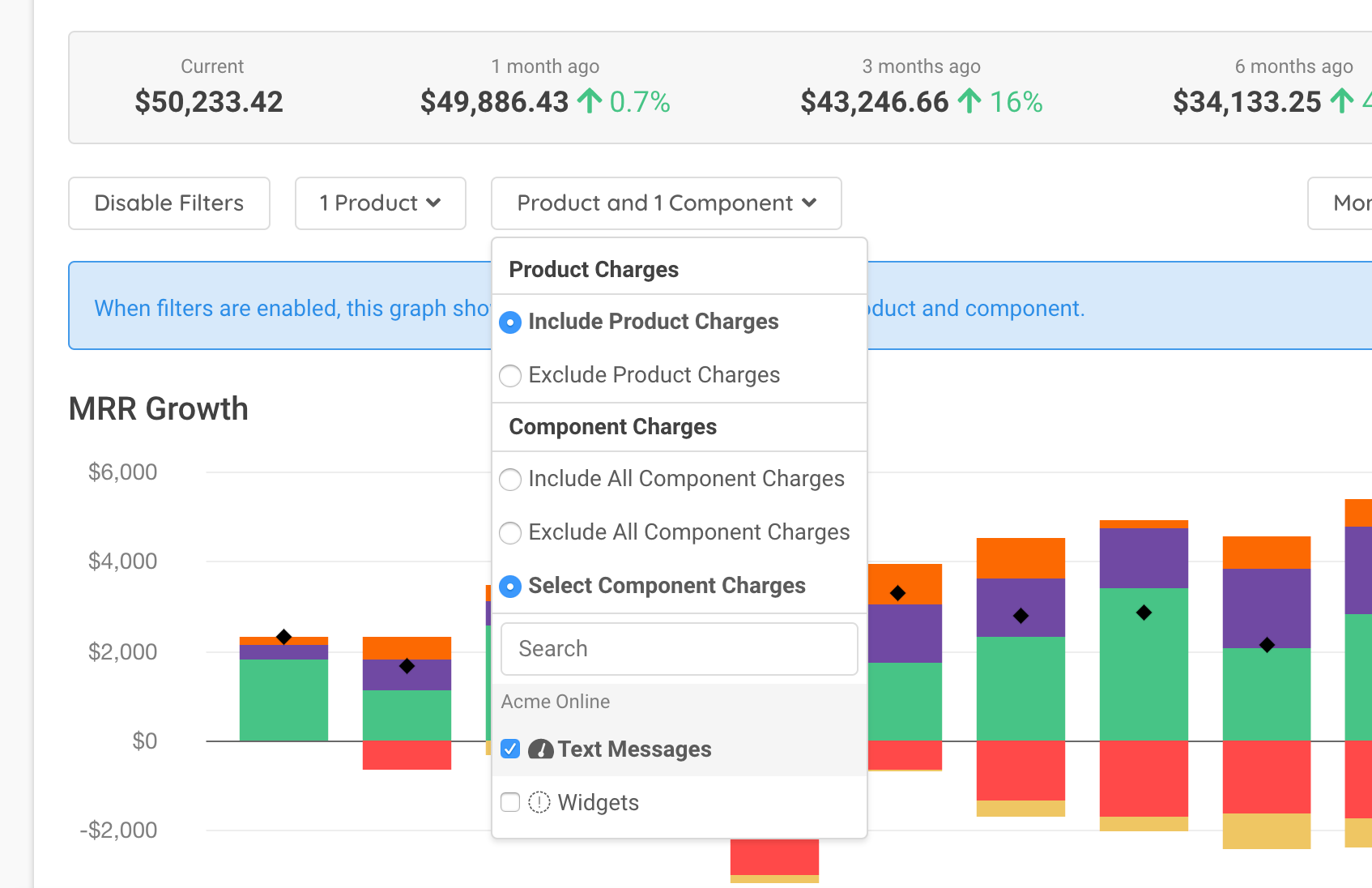Viewport: 1372px width, 888px height.
Task: Click the green segment of the leftmost bar
Action: coord(283,699)
